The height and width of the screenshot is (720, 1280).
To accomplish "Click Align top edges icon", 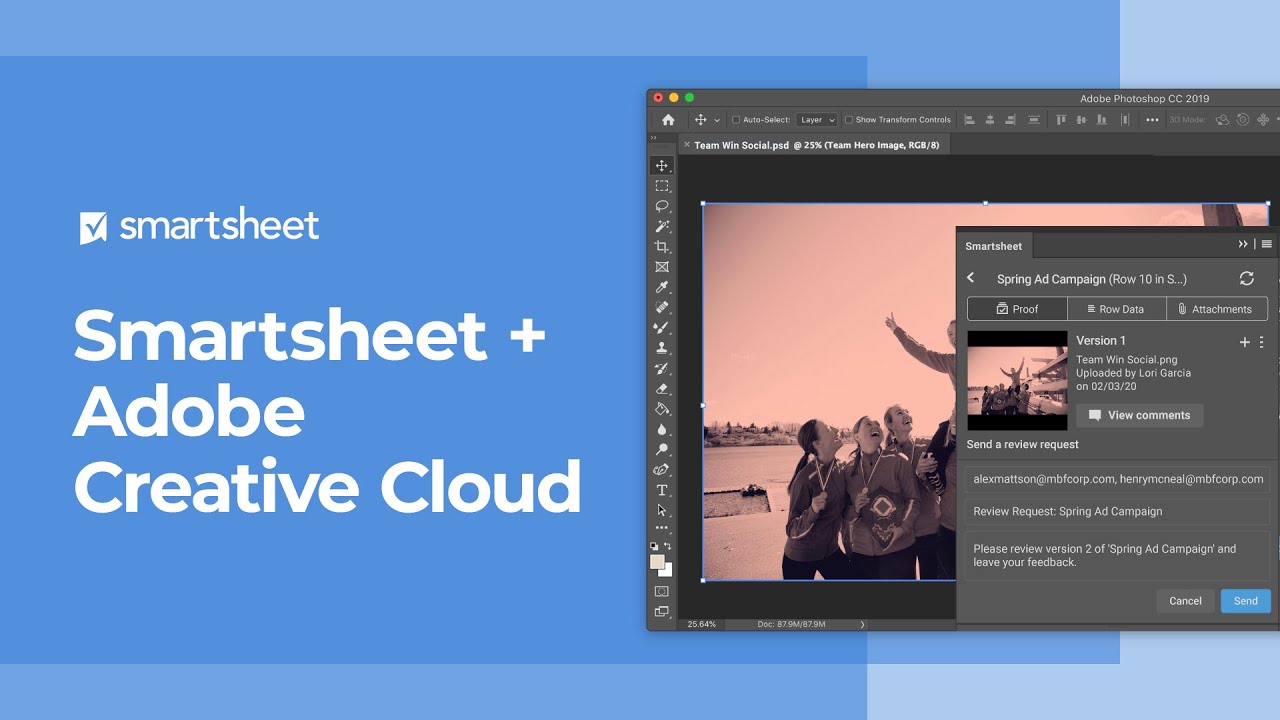I will click(1062, 120).
